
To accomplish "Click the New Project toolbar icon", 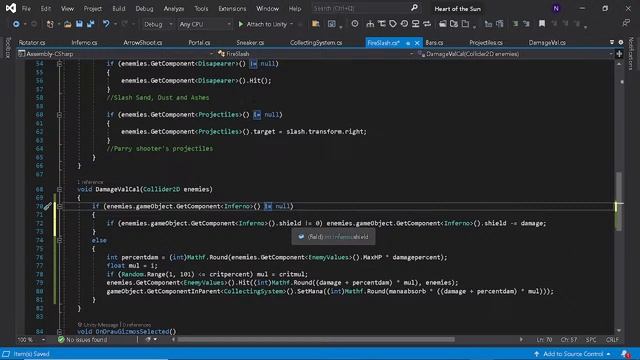I will 50,24.
